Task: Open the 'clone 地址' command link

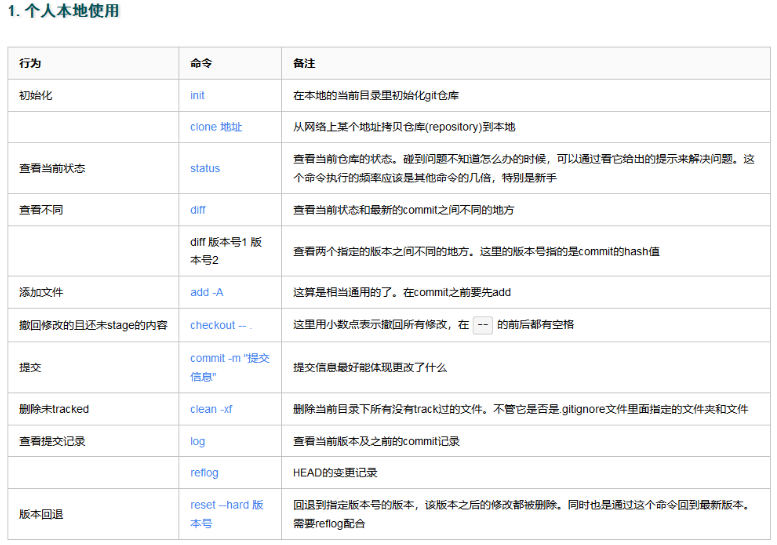Action: (216, 127)
